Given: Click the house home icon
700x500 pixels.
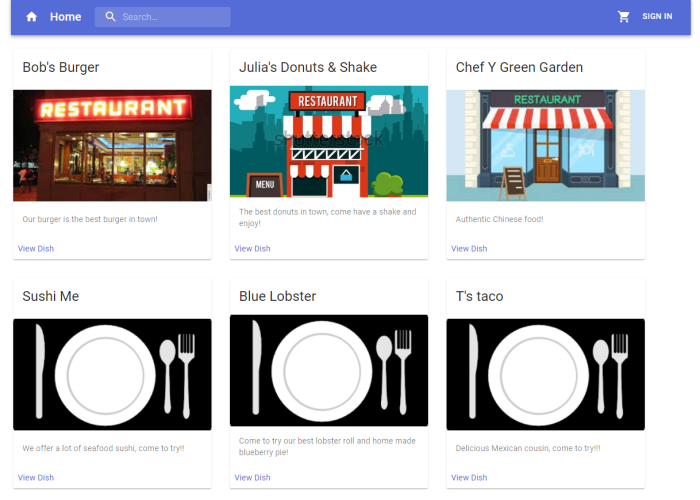Looking at the screenshot, I should pyautogui.click(x=31, y=17).
